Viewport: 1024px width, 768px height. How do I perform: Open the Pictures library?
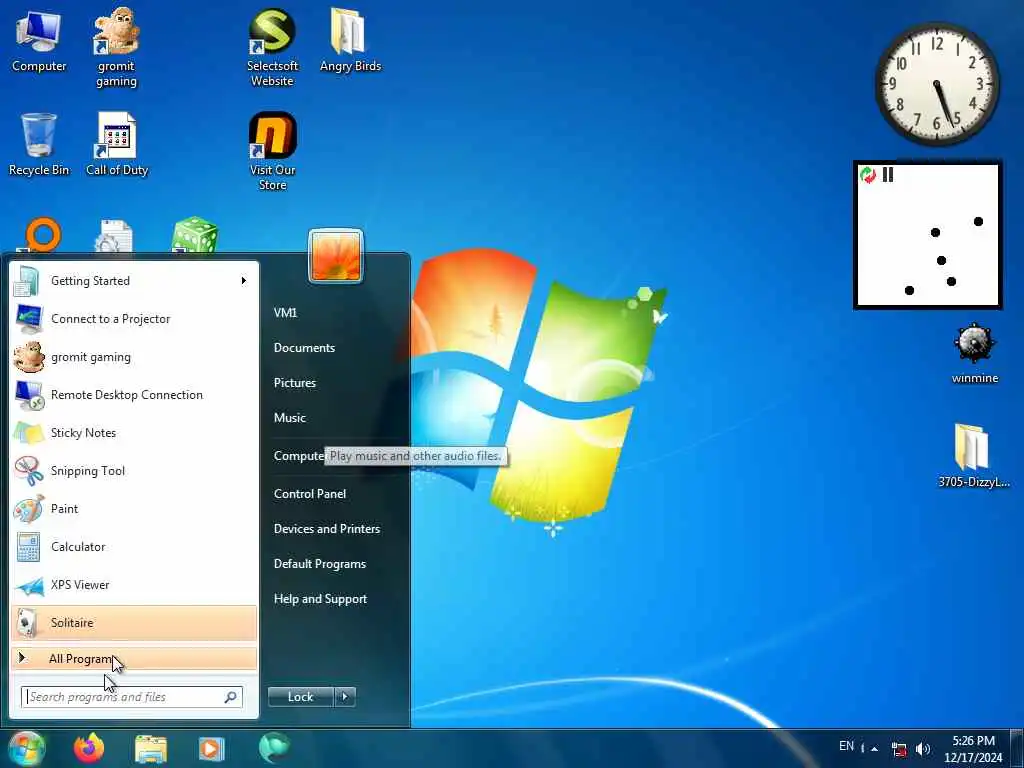295,383
